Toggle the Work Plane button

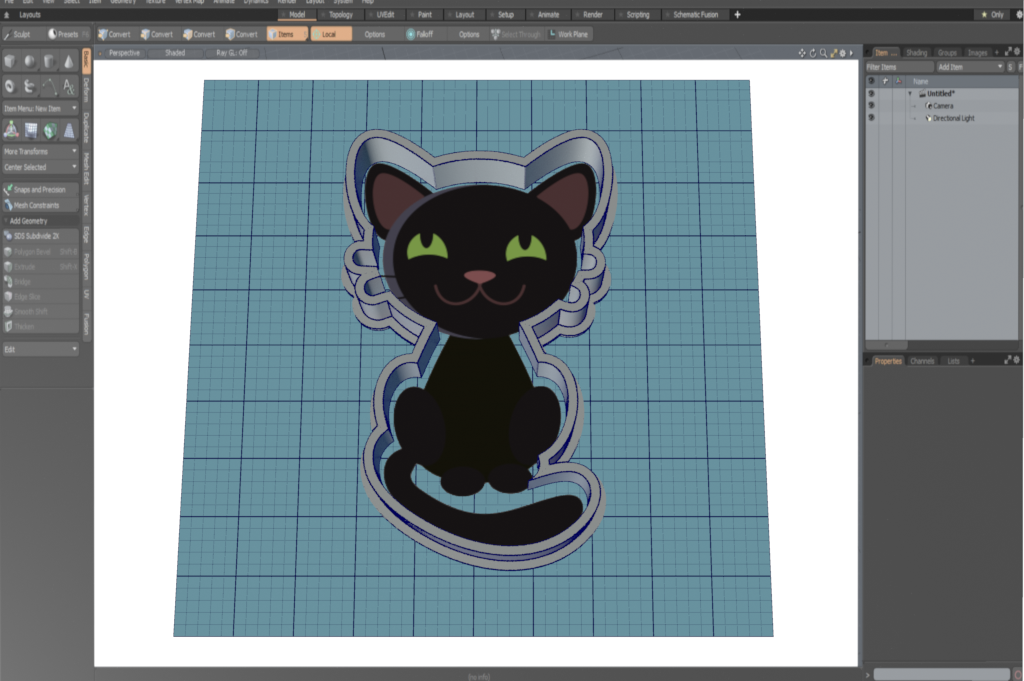click(568, 34)
